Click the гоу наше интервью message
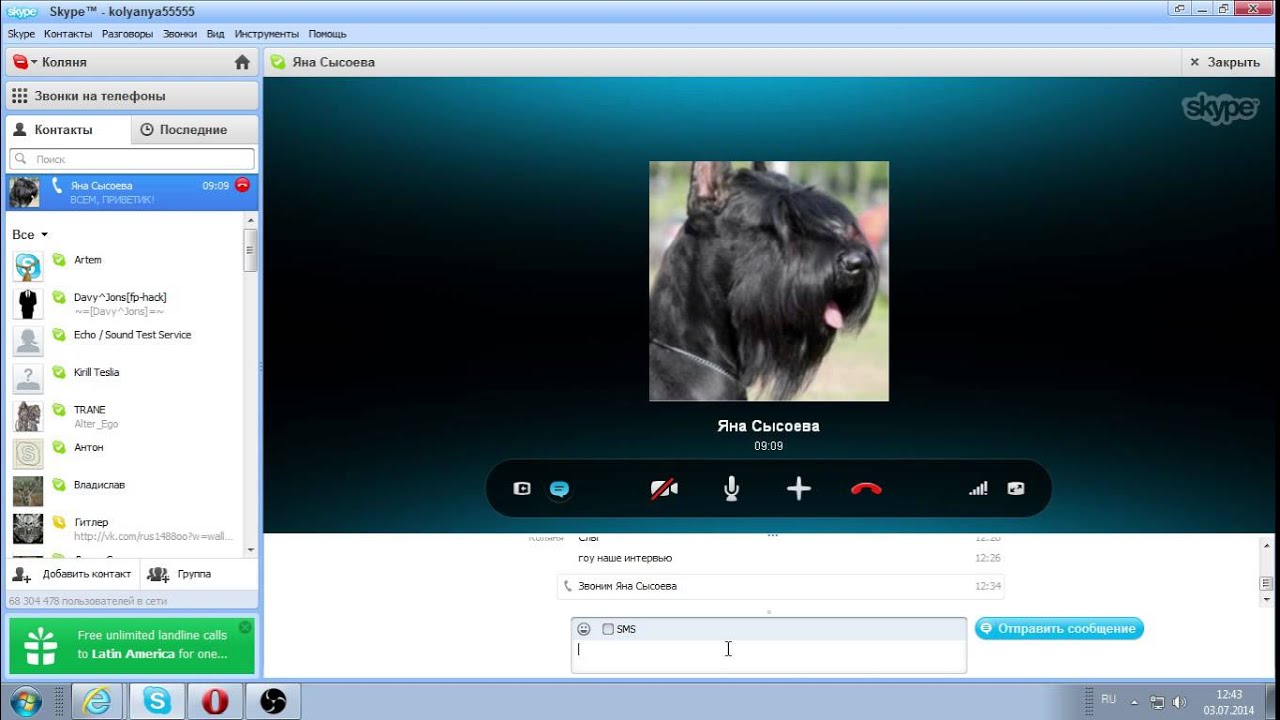This screenshot has height=720, width=1280. pos(625,558)
